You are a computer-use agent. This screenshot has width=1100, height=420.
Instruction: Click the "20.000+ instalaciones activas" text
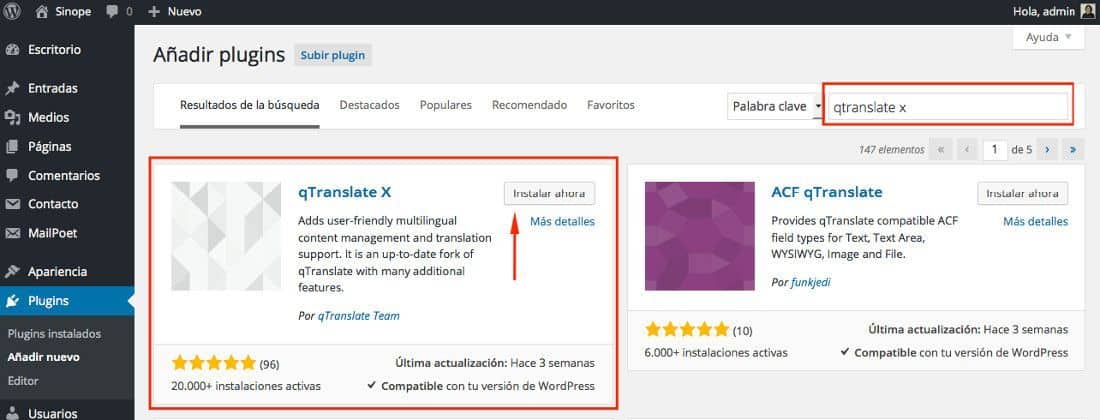[246, 386]
